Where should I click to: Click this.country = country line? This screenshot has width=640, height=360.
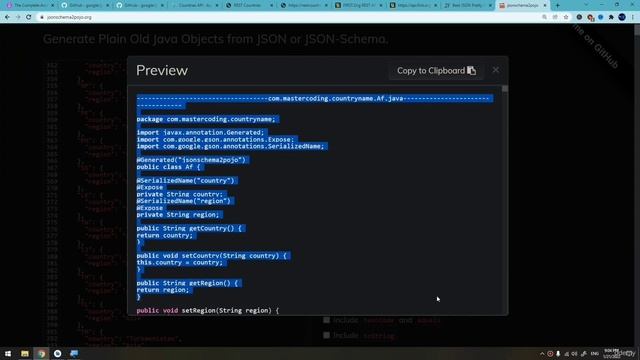coord(180,262)
